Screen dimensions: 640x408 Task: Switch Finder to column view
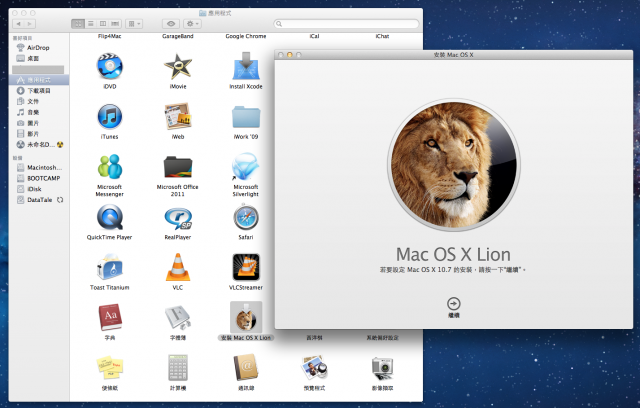pos(103,24)
